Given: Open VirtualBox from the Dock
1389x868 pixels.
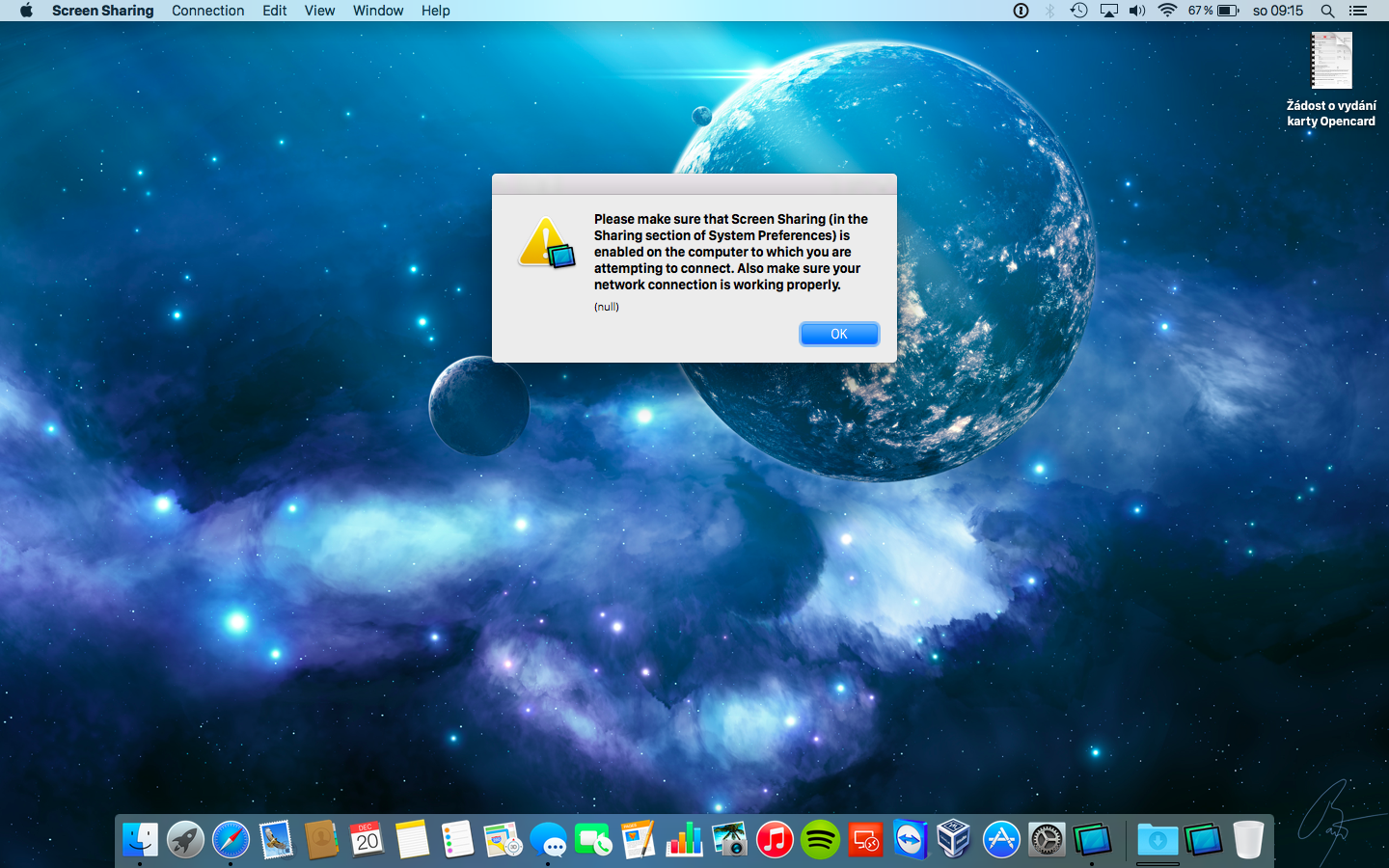Looking at the screenshot, I should [x=955, y=840].
